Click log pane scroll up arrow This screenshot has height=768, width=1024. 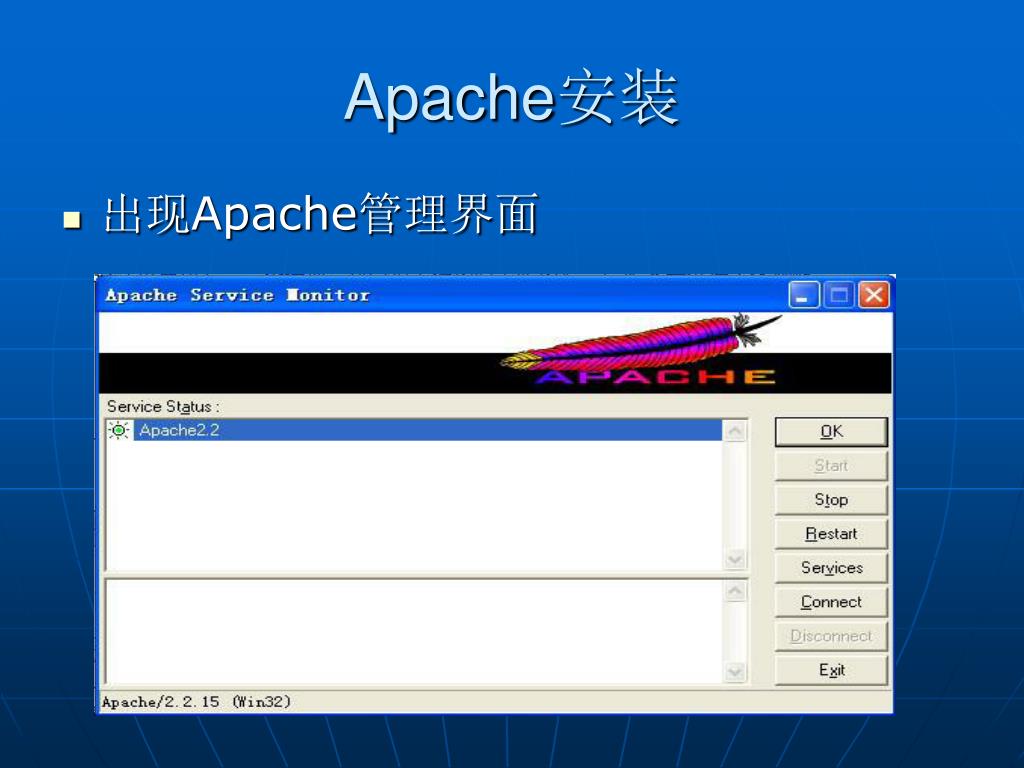click(x=735, y=591)
